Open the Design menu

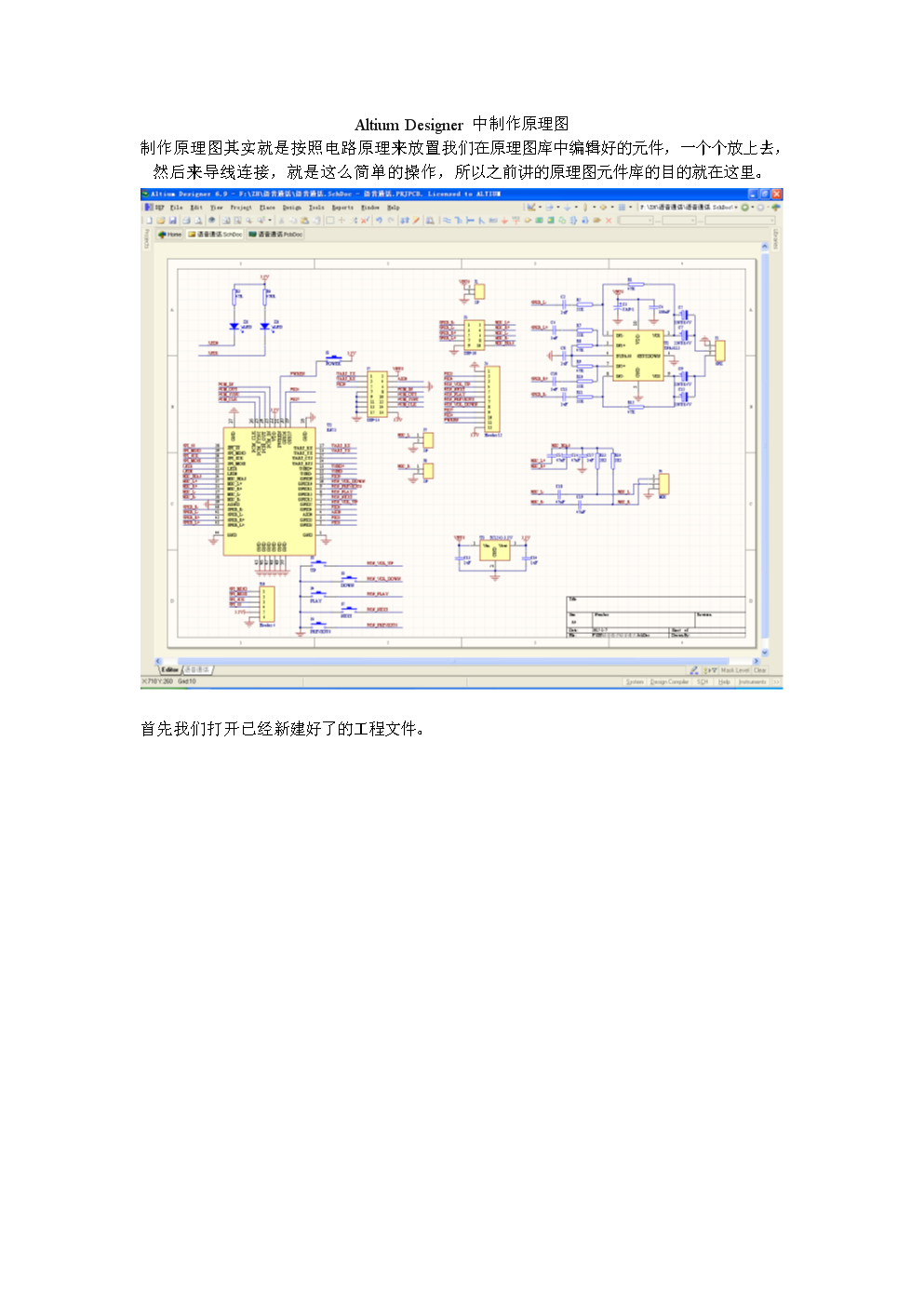[292, 207]
